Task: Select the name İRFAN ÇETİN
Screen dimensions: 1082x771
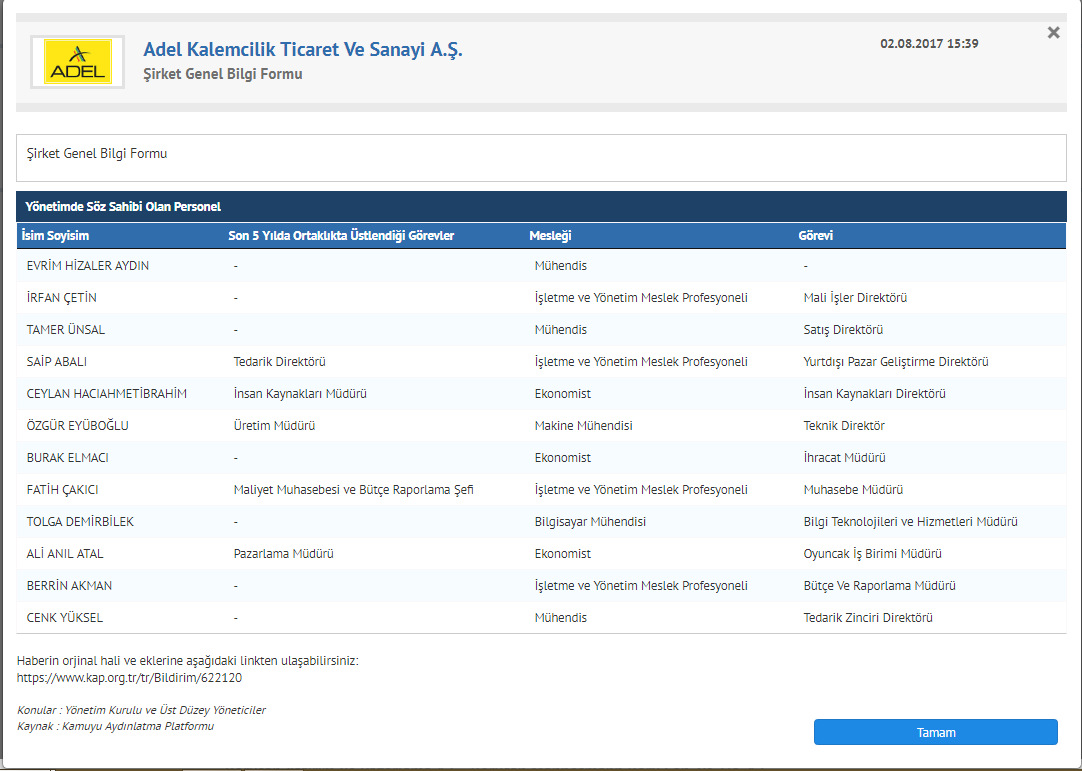Action: coord(61,297)
